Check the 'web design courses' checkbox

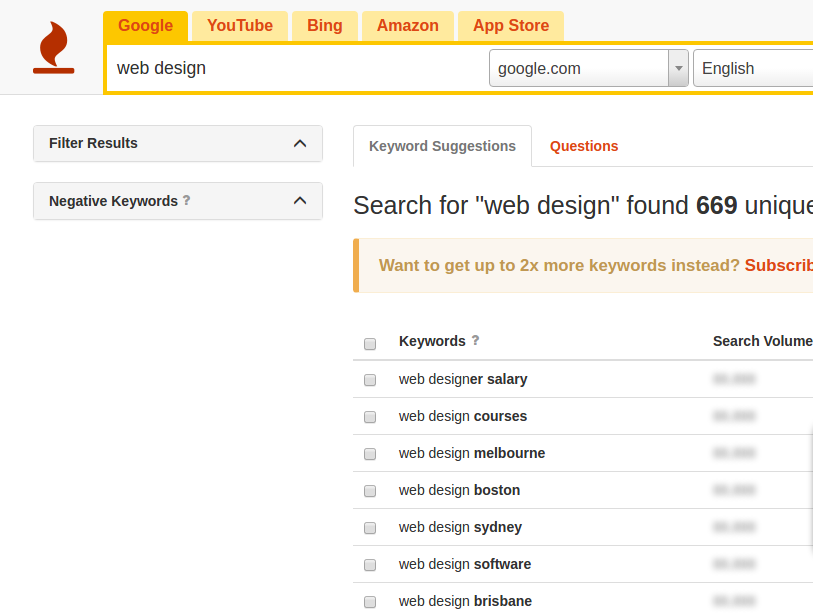(370, 417)
